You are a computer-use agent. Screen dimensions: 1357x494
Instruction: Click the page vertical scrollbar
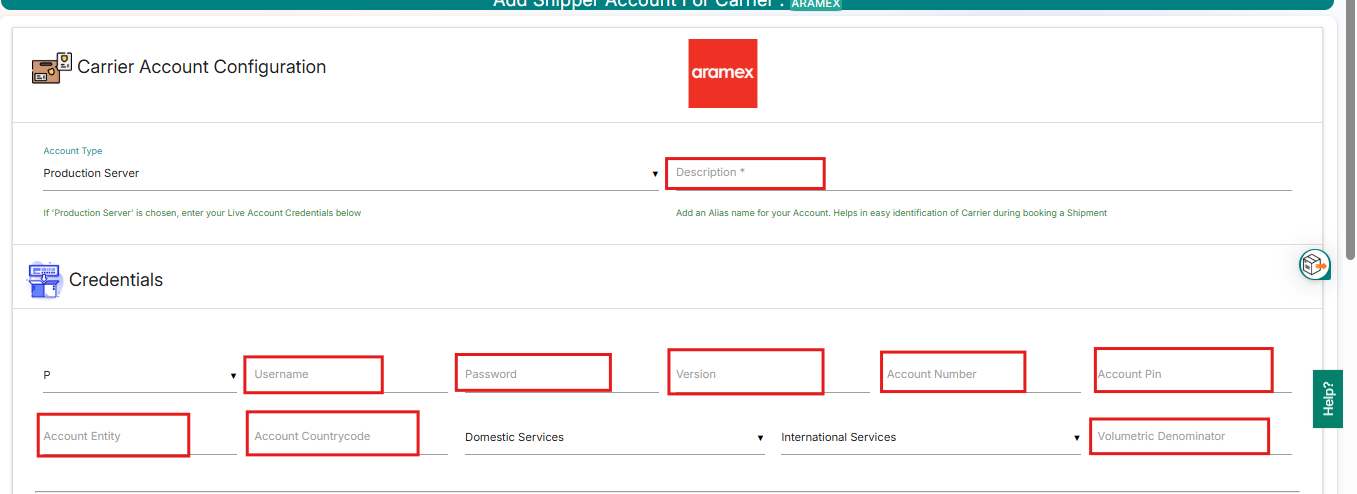tap(1350, 130)
